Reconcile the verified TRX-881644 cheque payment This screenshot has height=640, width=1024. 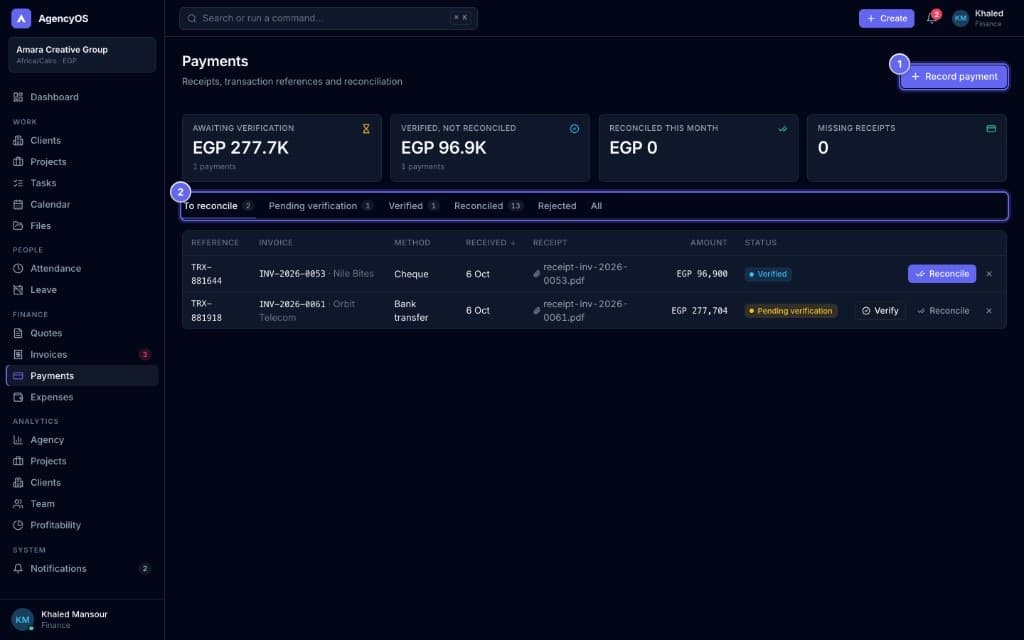(x=942, y=274)
